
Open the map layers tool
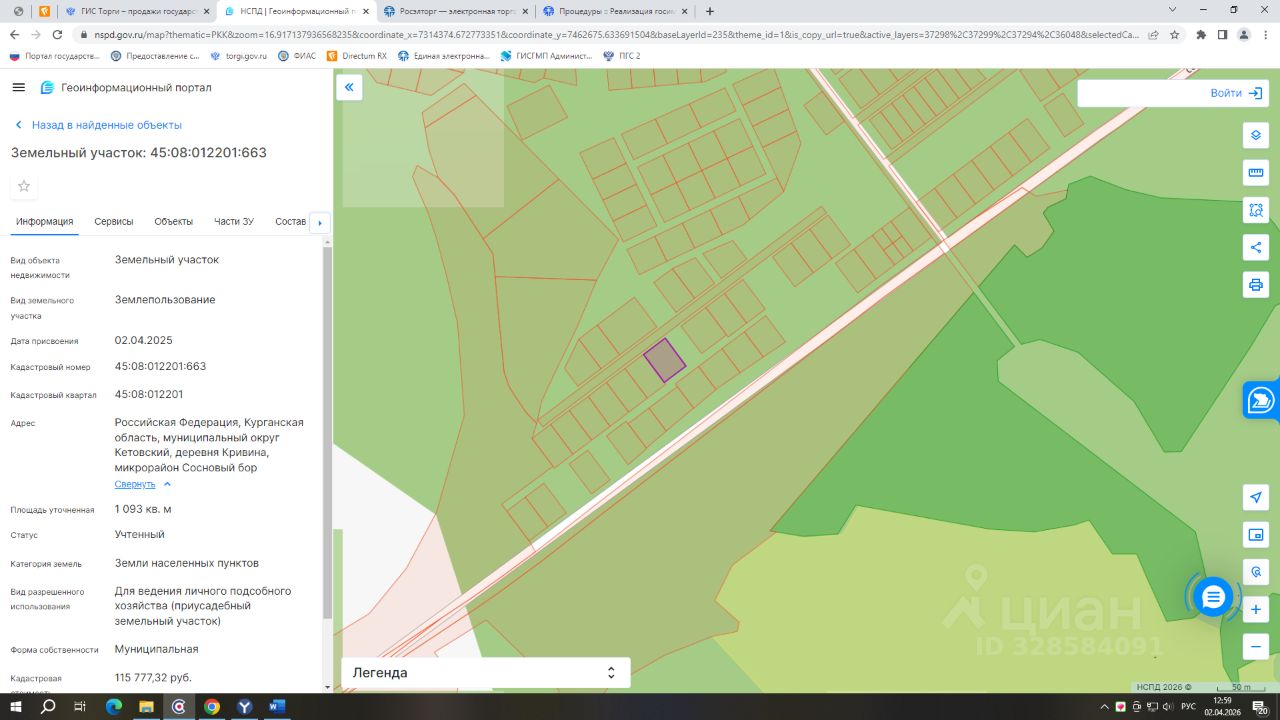(1256, 135)
